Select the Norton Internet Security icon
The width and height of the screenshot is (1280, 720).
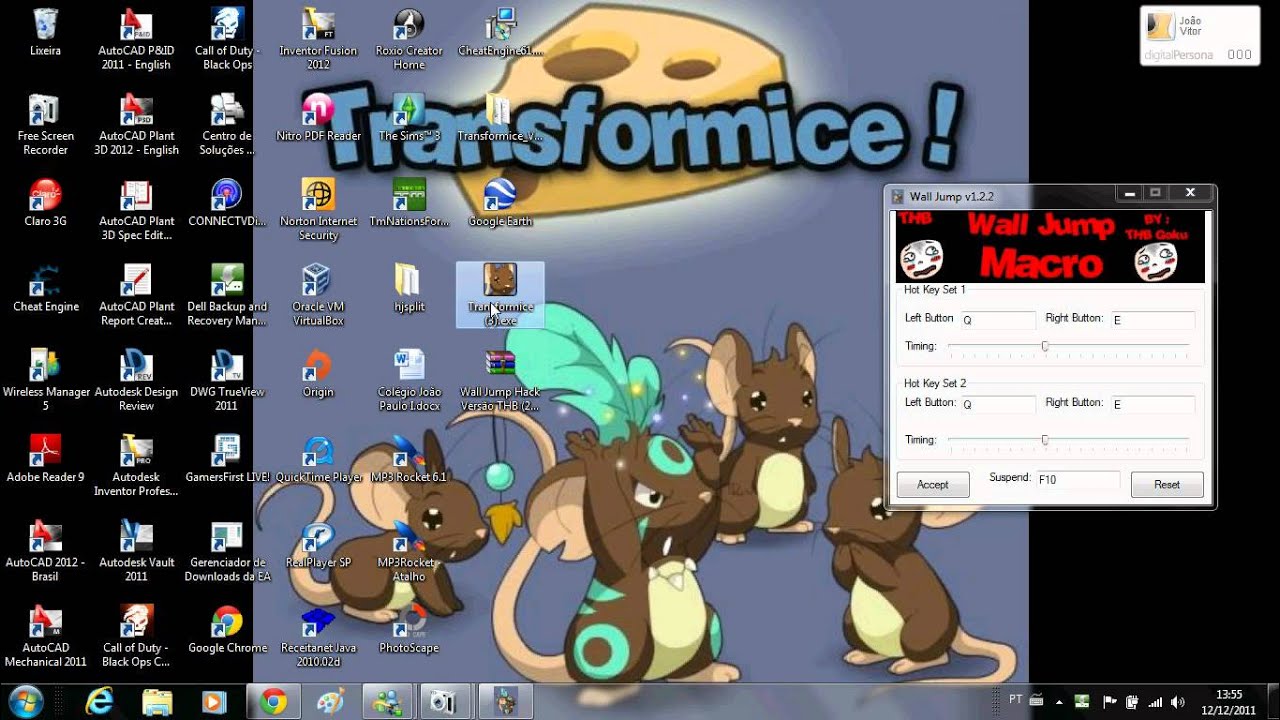pyautogui.click(x=318, y=210)
